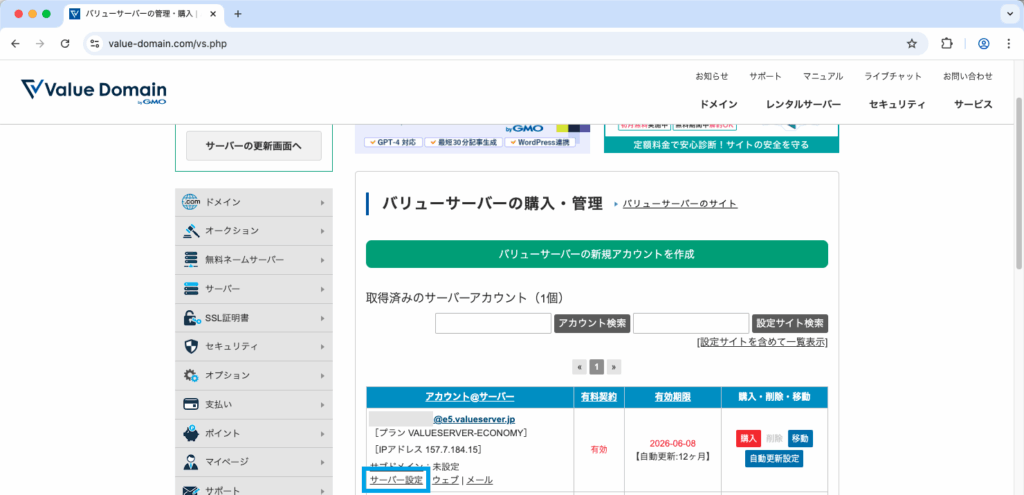This screenshot has height=495, width=1024.
Task: Open the ドメイン sidebar item icon
Action: (191, 203)
